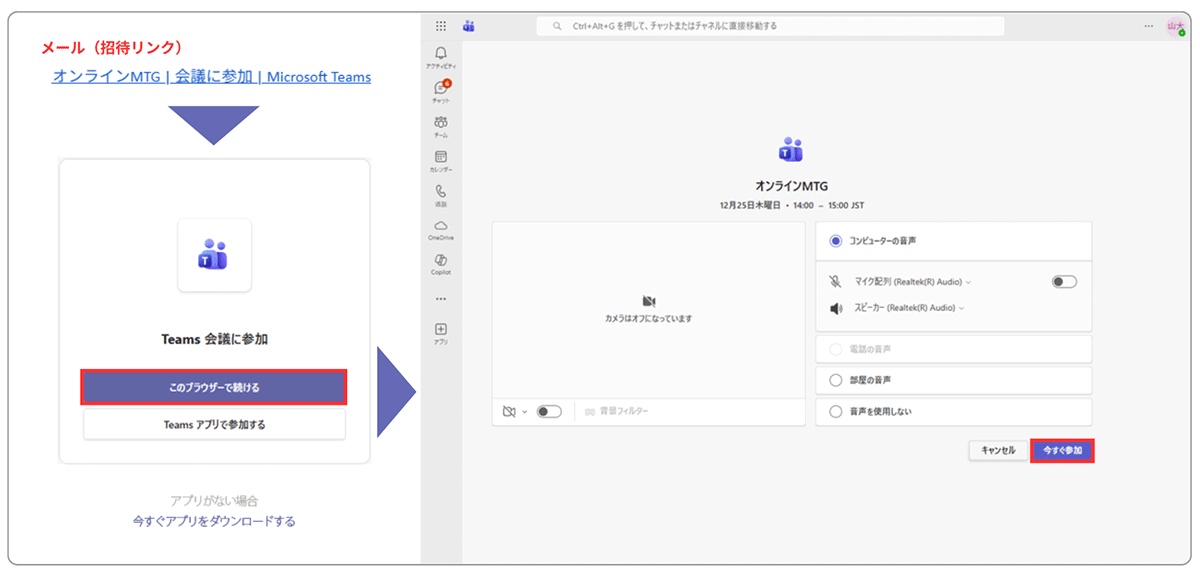The height and width of the screenshot is (570, 1200).
Task: Select the 音声を使用しない radio option
Action: [x=836, y=411]
